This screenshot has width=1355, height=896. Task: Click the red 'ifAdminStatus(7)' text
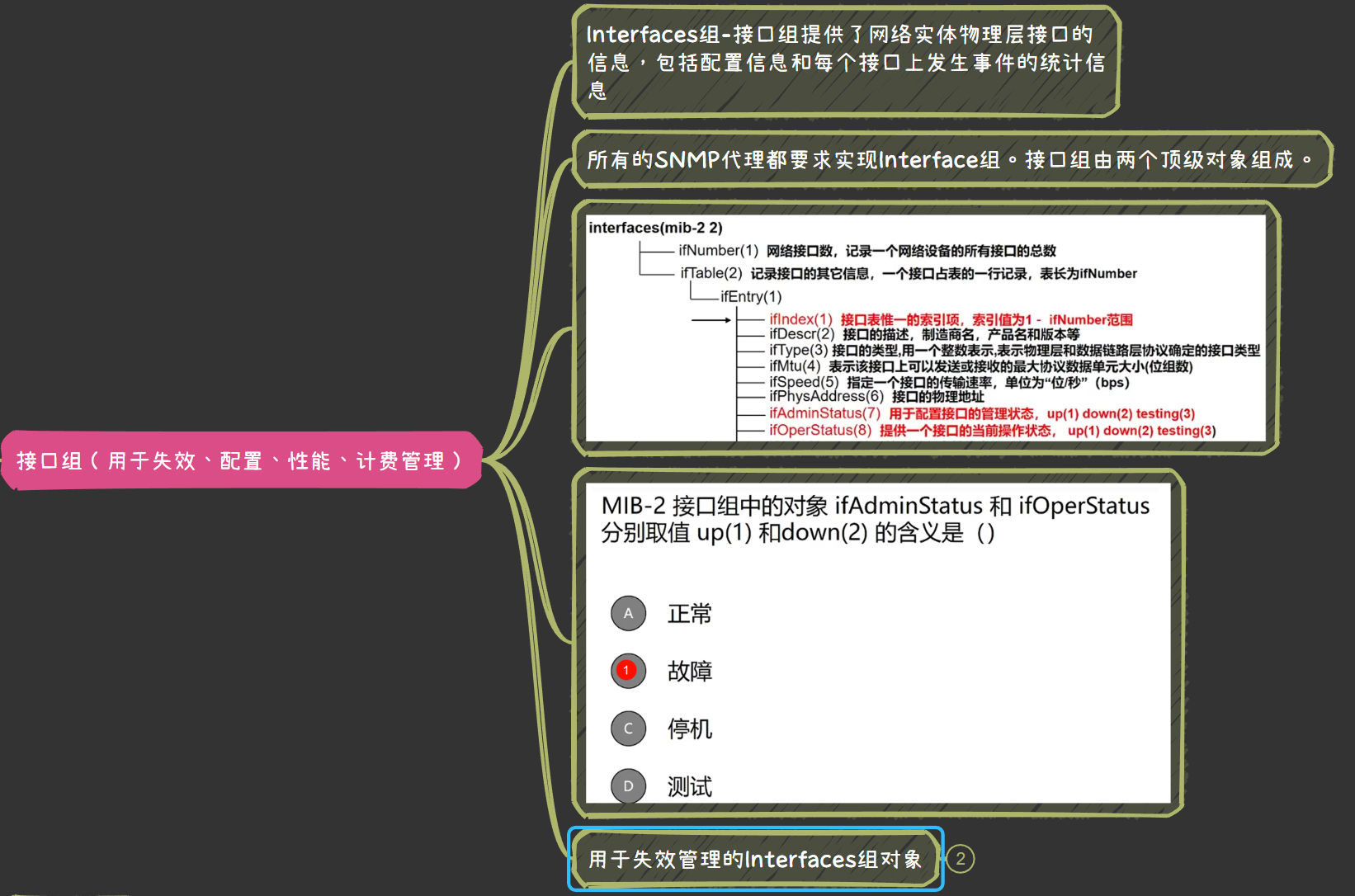[824, 413]
